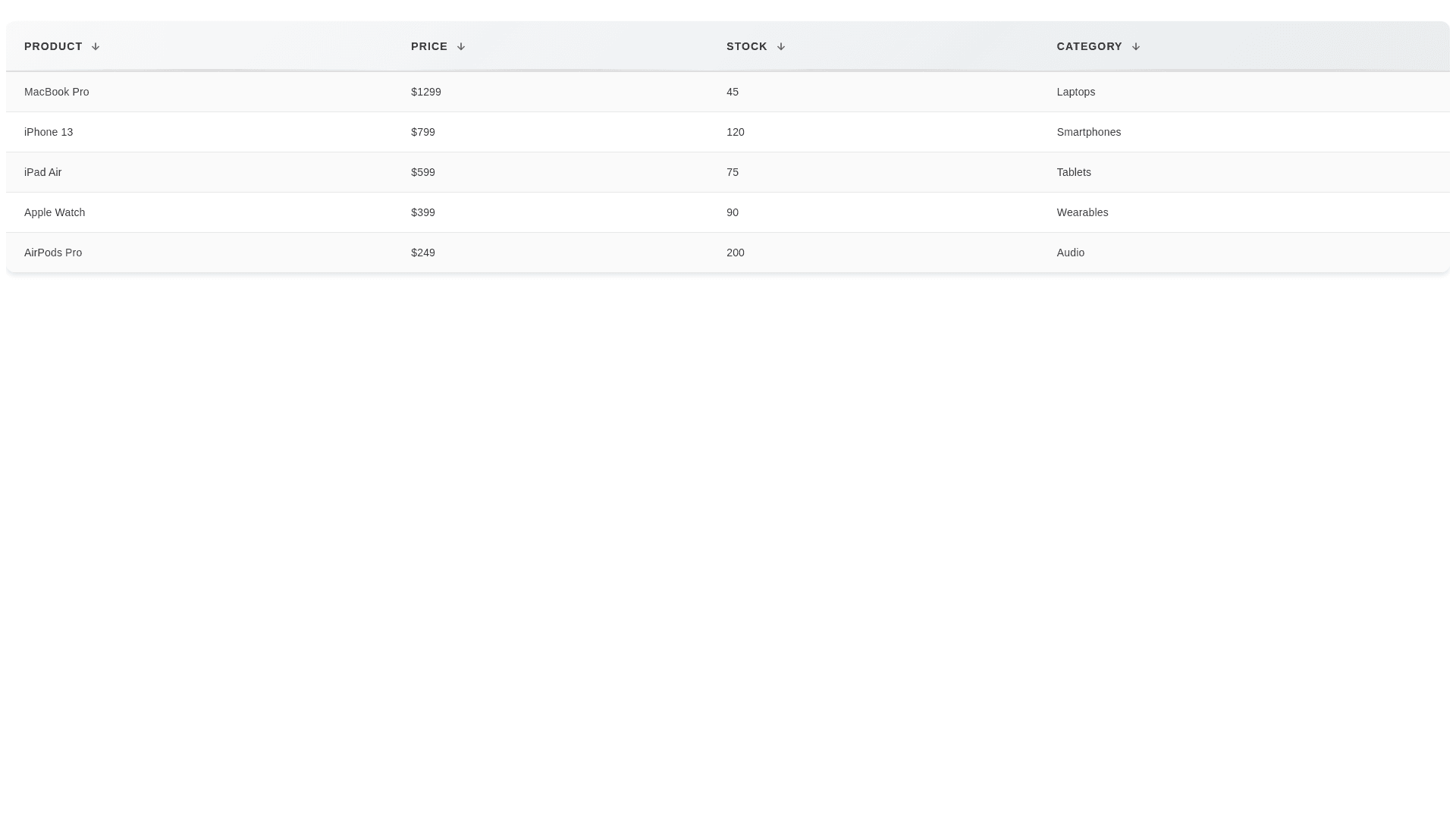Select the MacBook Pro product cell

[x=57, y=93]
